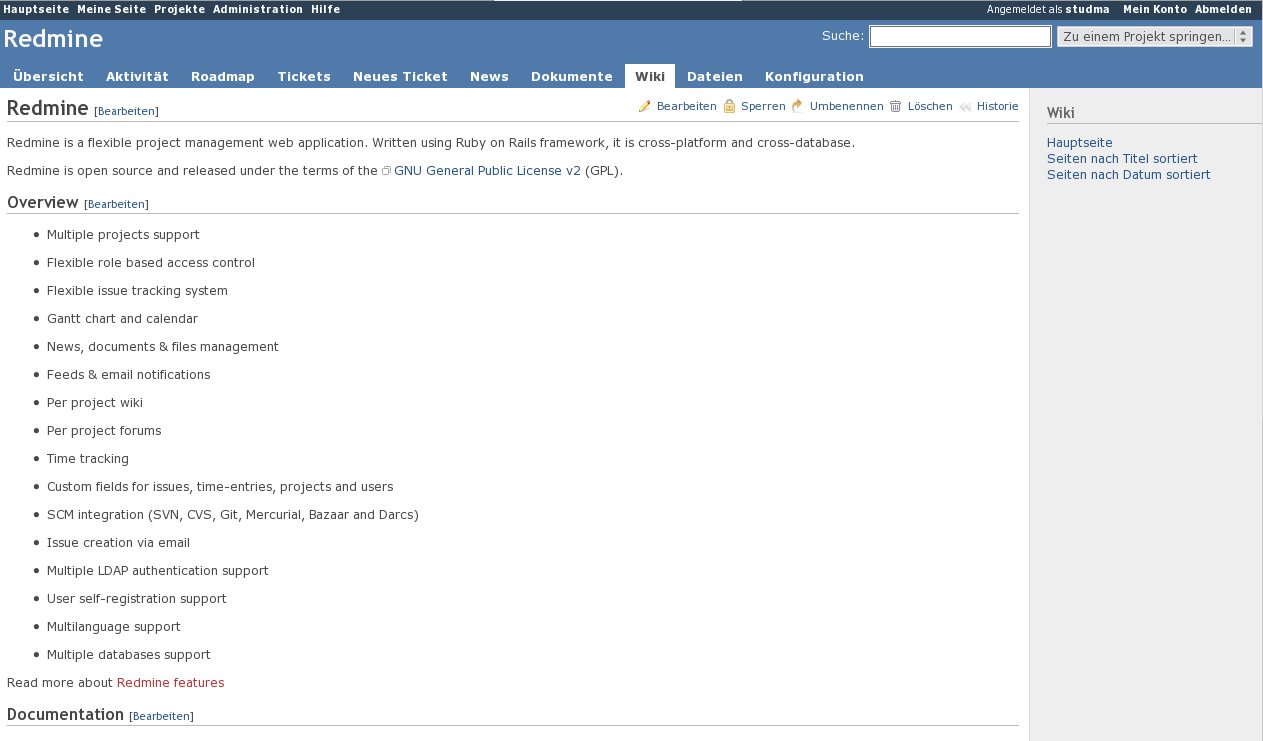
Task: Go to the Konfiguration tab
Action: coord(814,76)
